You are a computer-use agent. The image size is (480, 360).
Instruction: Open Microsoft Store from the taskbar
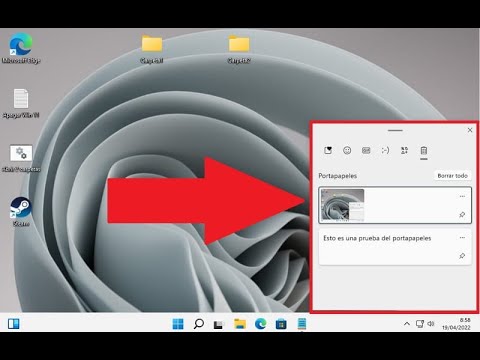tap(281, 324)
